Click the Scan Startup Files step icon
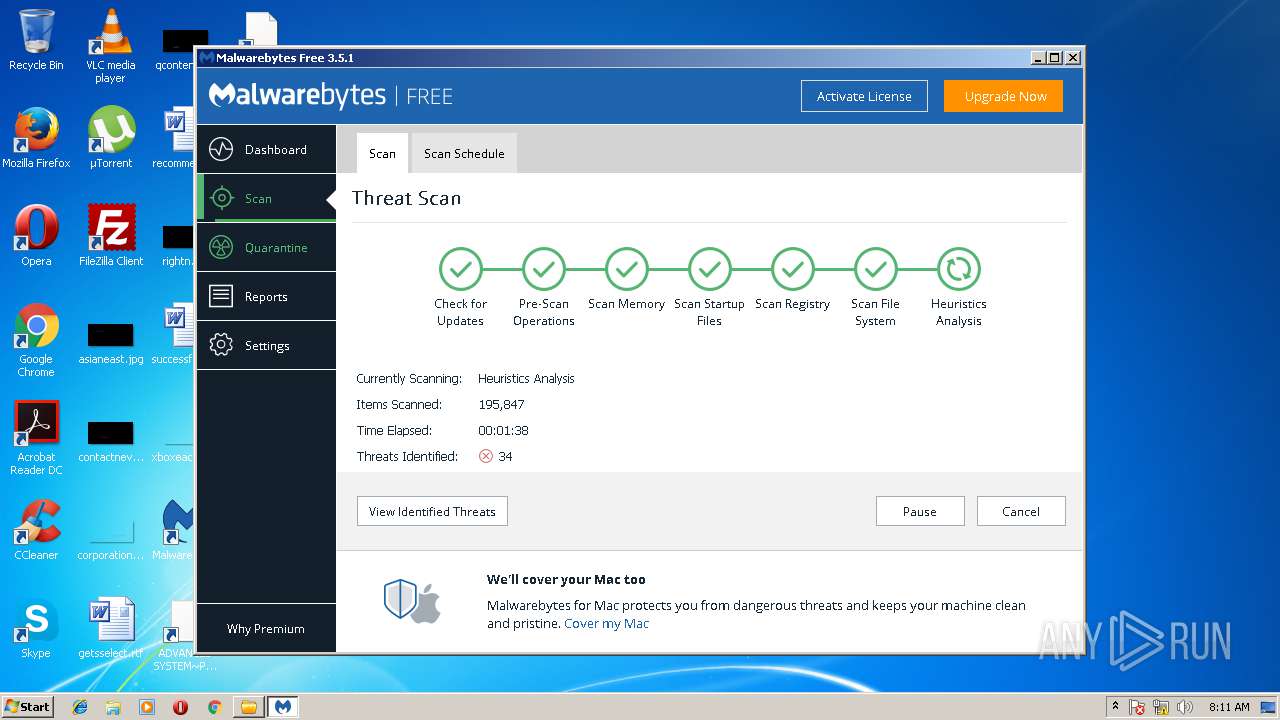1280x720 pixels. [709, 269]
